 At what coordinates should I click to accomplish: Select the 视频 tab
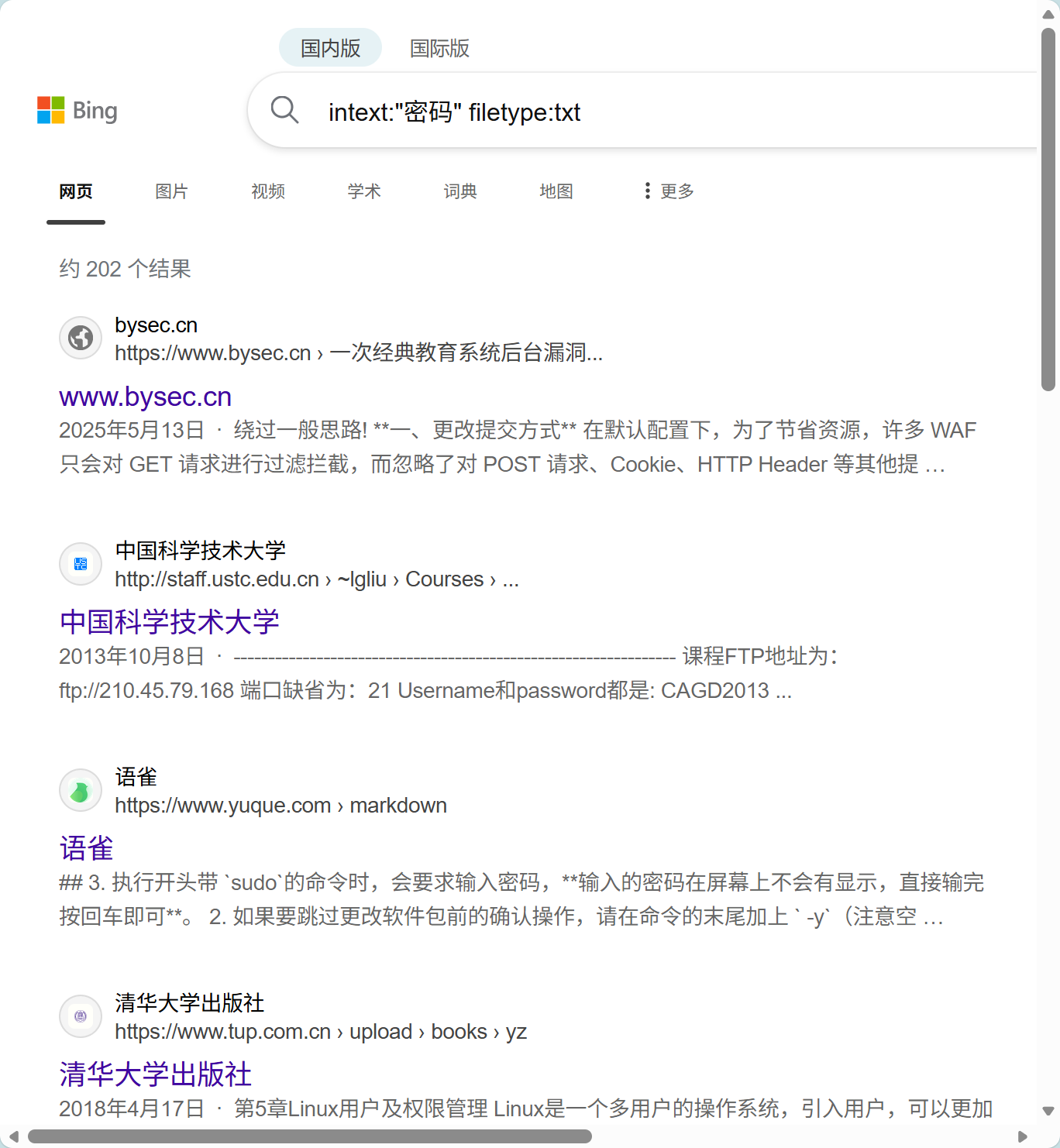[268, 191]
